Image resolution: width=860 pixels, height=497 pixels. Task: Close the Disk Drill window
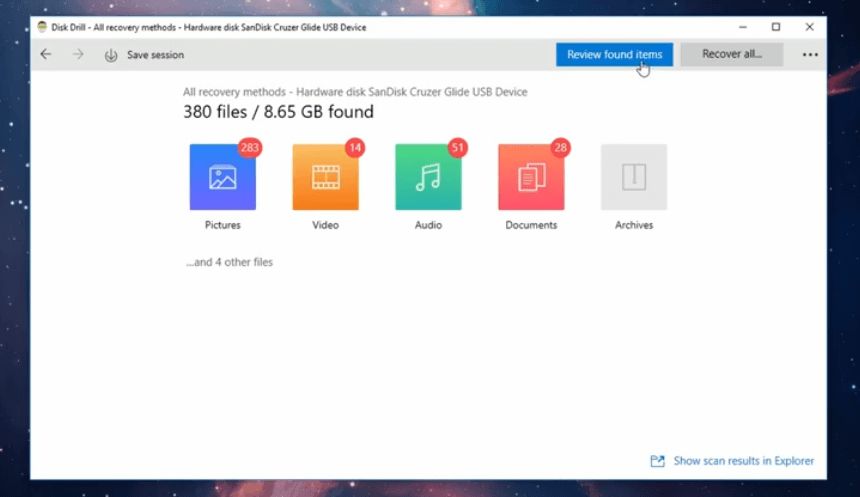click(x=809, y=27)
